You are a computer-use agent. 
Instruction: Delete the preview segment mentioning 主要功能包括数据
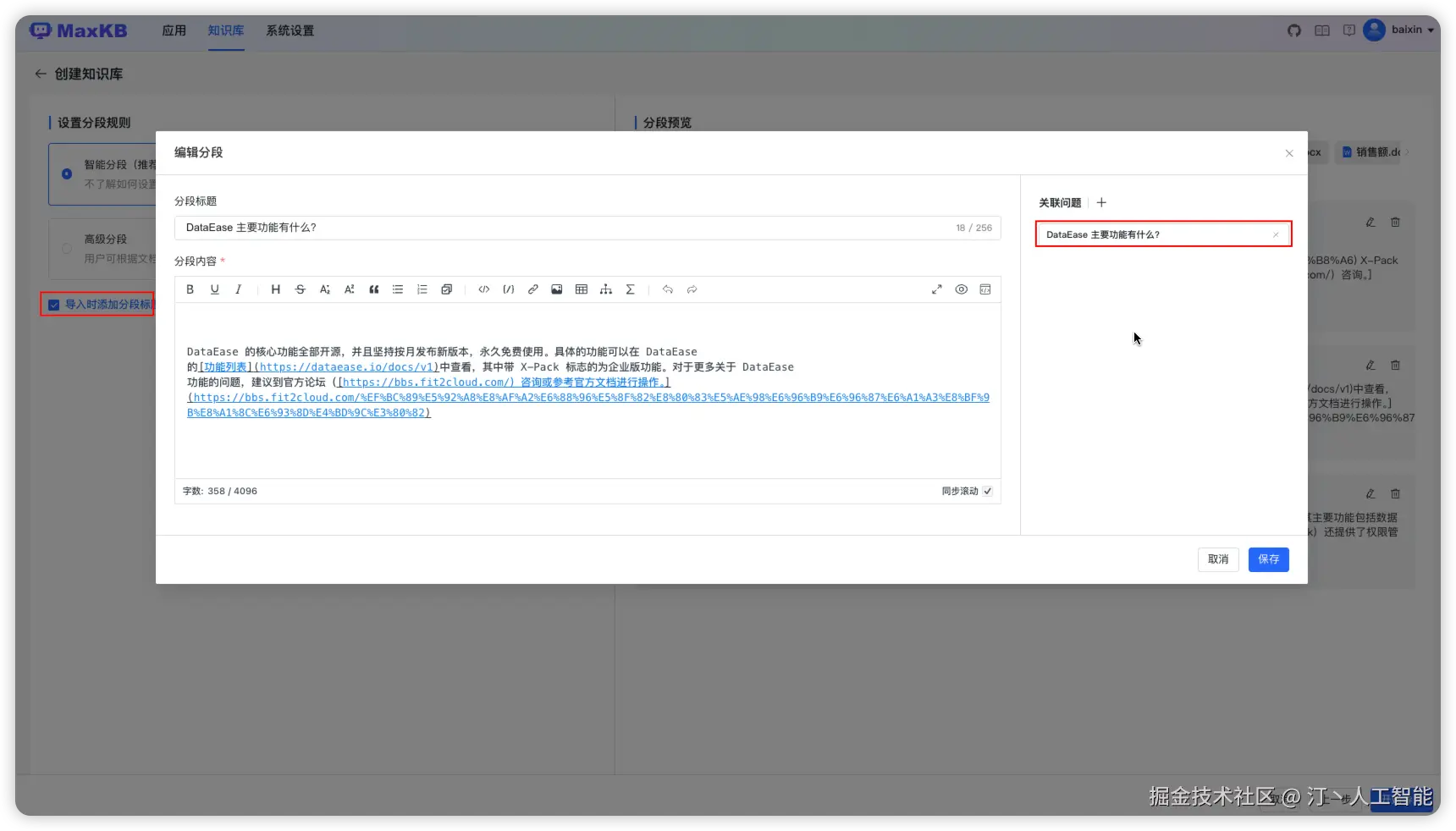point(1395,493)
